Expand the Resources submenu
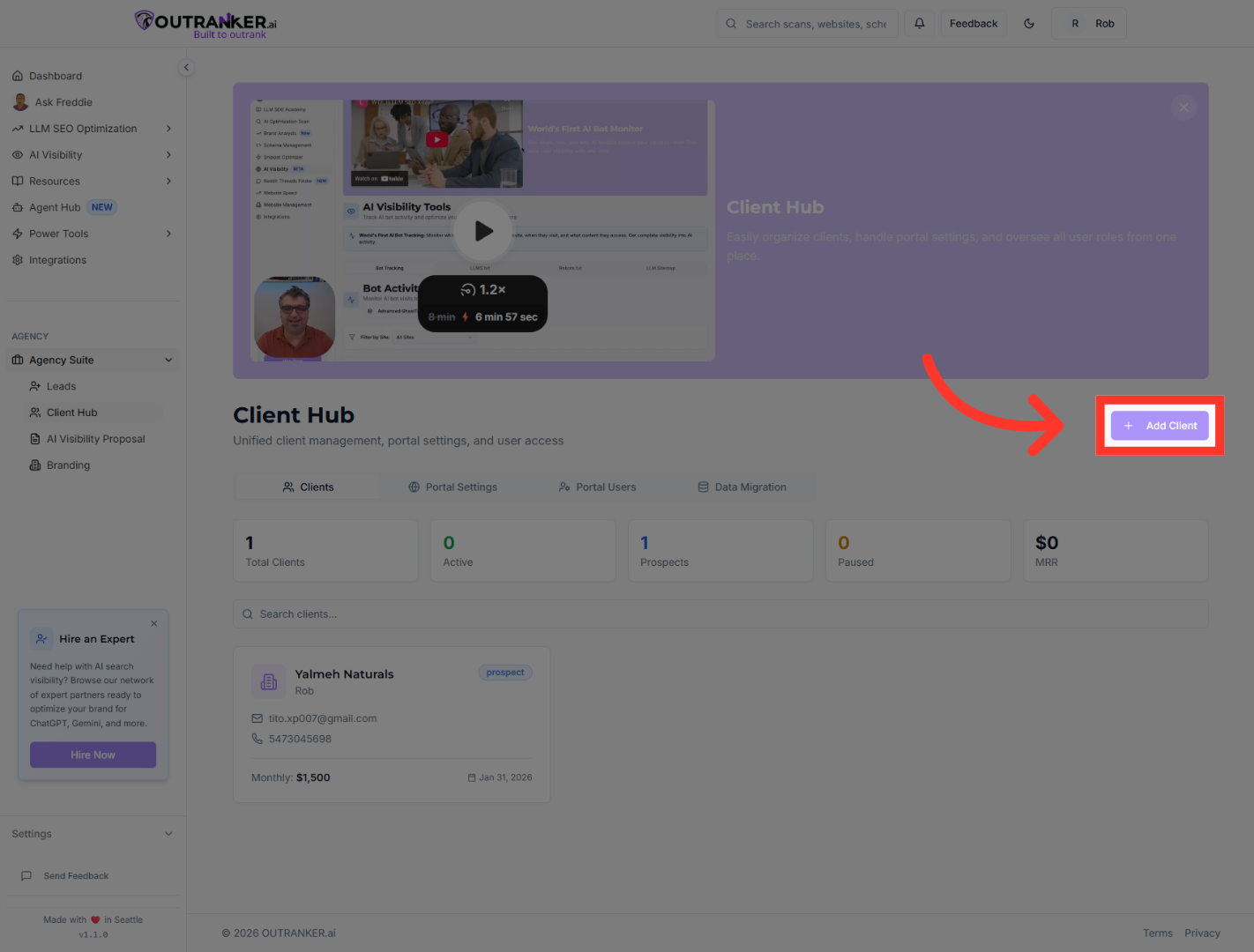 pos(168,182)
